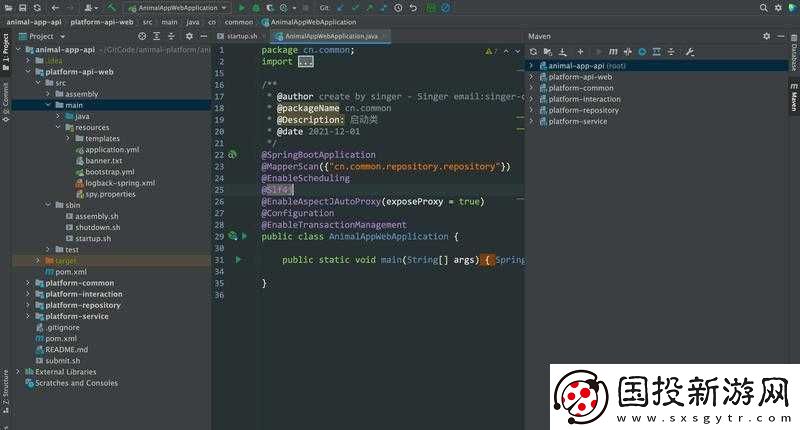The width and height of the screenshot is (800, 430).
Task: Open Maven settings wrench icon
Action: [690, 51]
